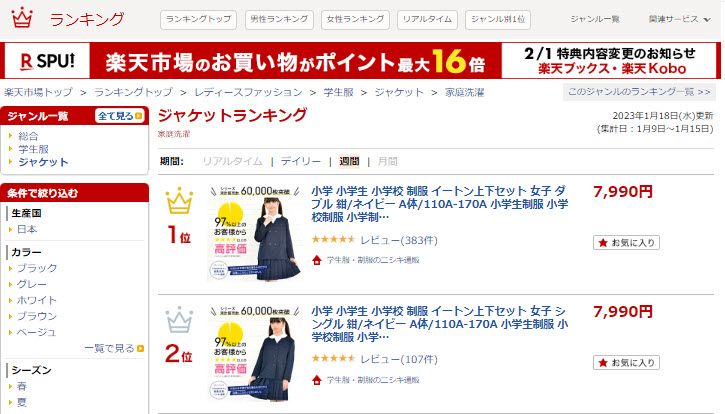Viewport: 725px width, 414px height.
Task: Open the first-ranked product thumbnail image
Action: [x=254, y=234]
